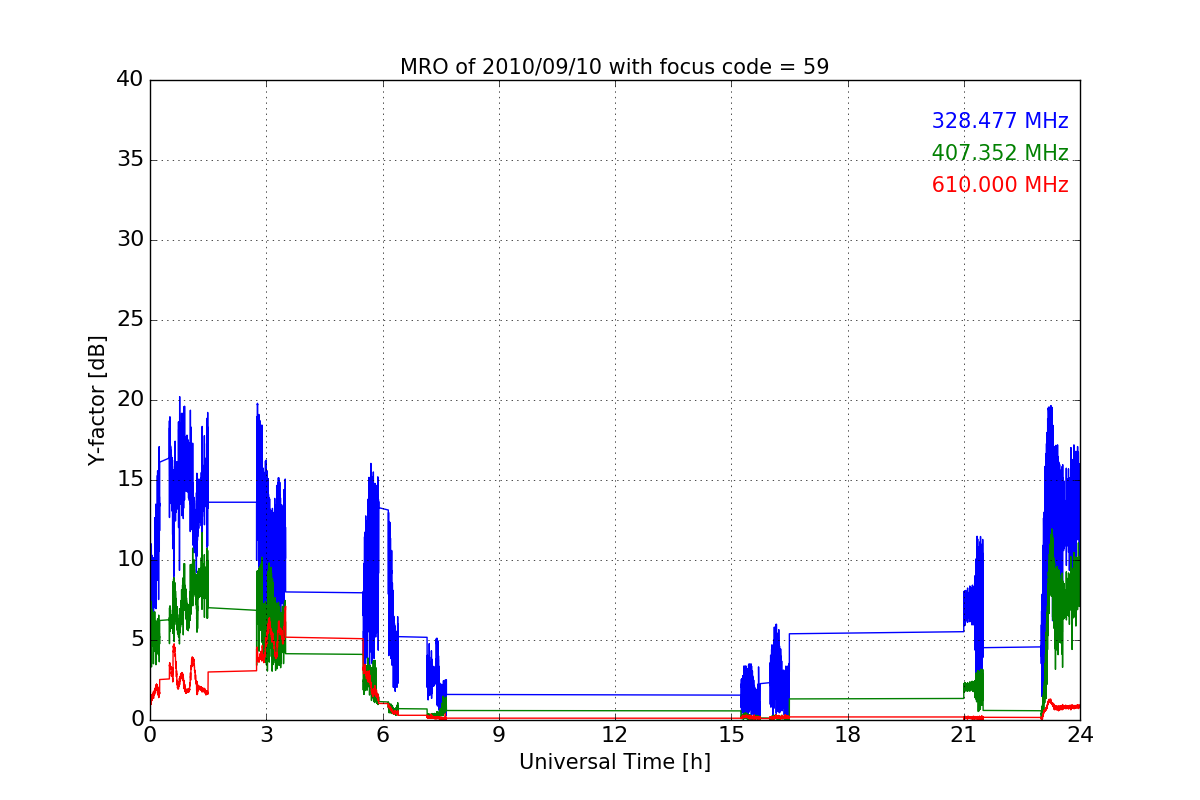Click the y-axis tick label 10
Image resolution: width=1200 pixels, height=800 pixels.
tap(130, 560)
